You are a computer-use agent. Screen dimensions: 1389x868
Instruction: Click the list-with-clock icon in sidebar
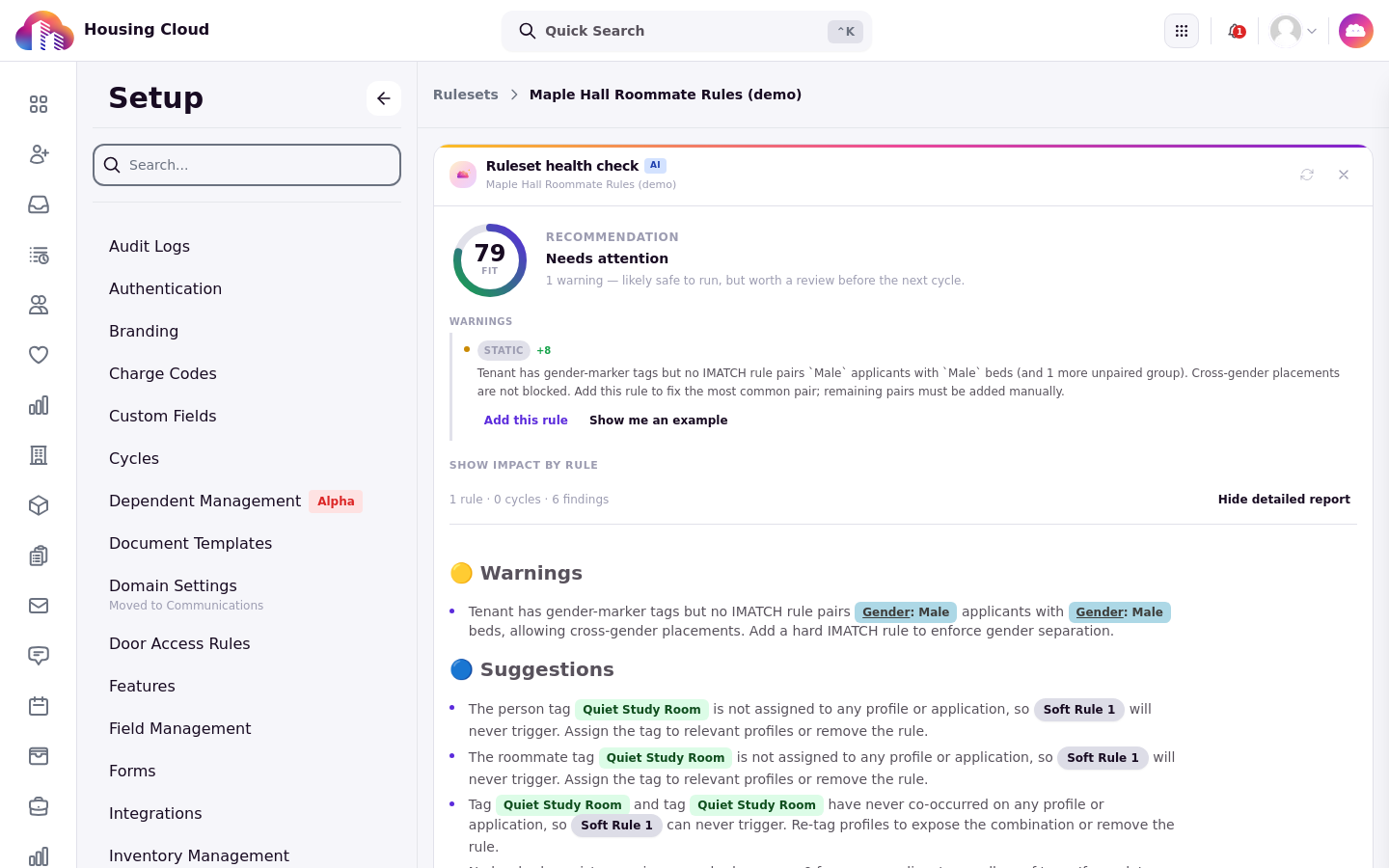click(x=39, y=255)
